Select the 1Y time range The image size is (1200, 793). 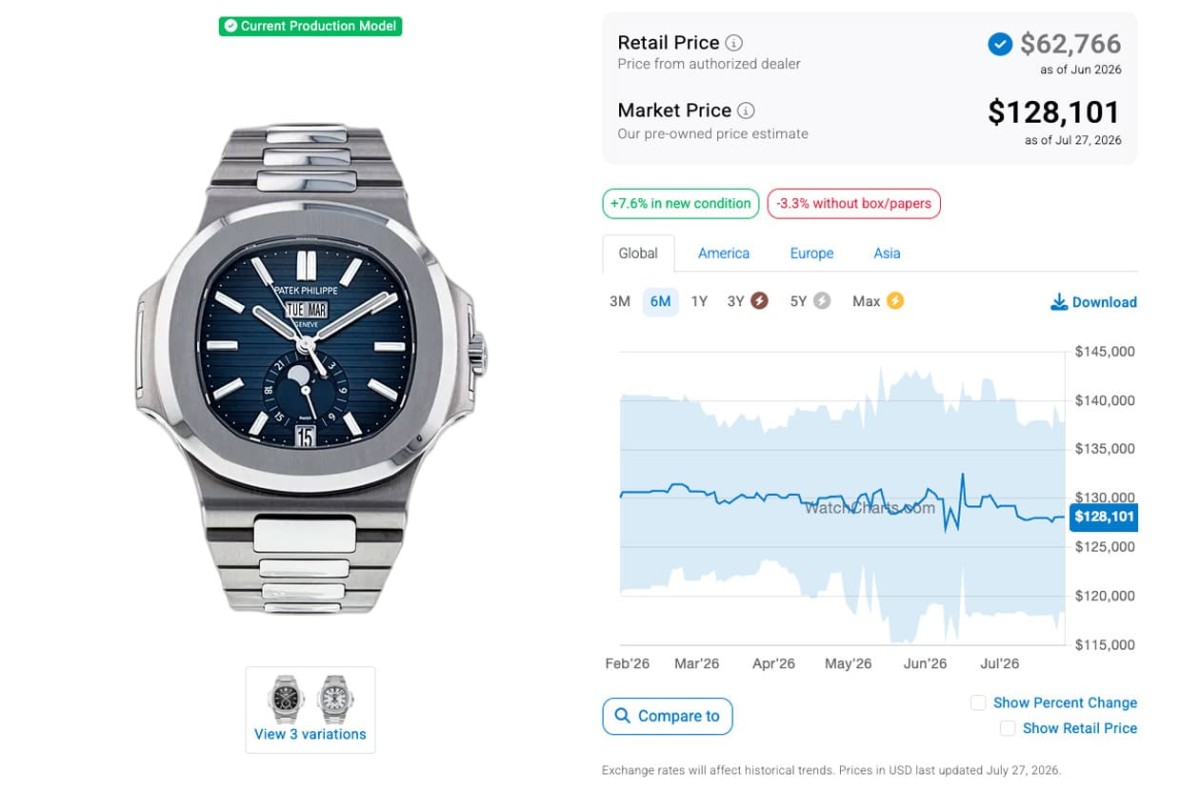700,301
